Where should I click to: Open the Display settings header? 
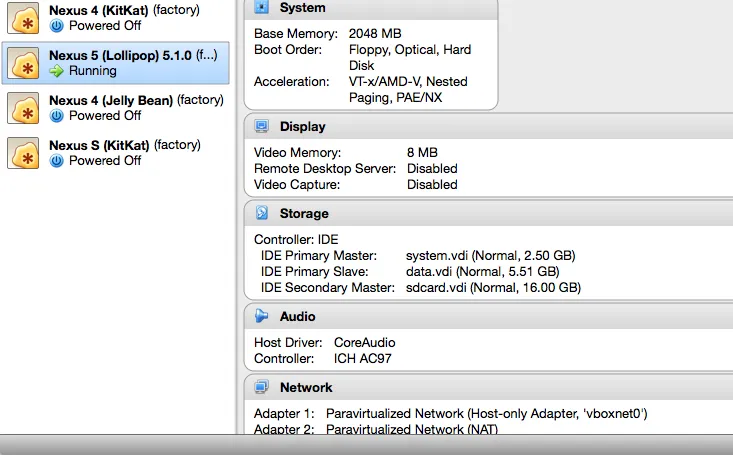pos(302,127)
